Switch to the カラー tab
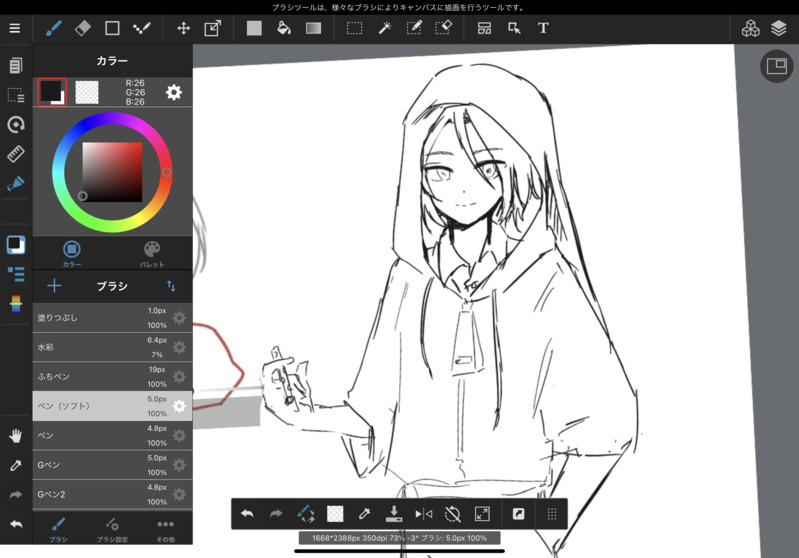 tap(72, 254)
